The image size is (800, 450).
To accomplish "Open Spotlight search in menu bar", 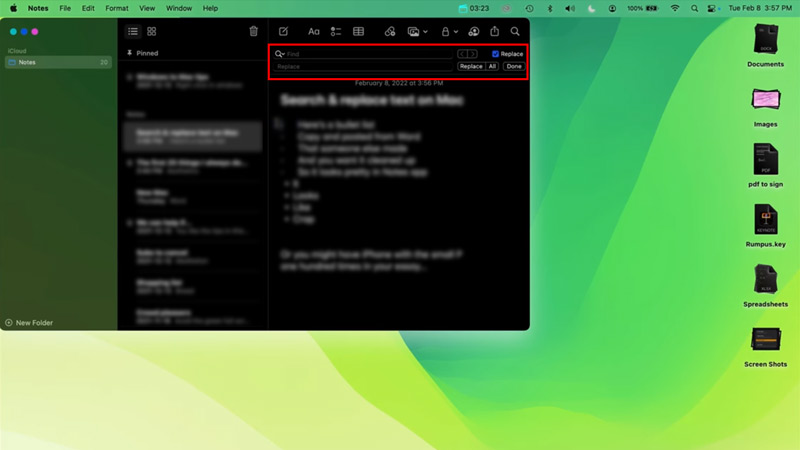I will pos(694,8).
